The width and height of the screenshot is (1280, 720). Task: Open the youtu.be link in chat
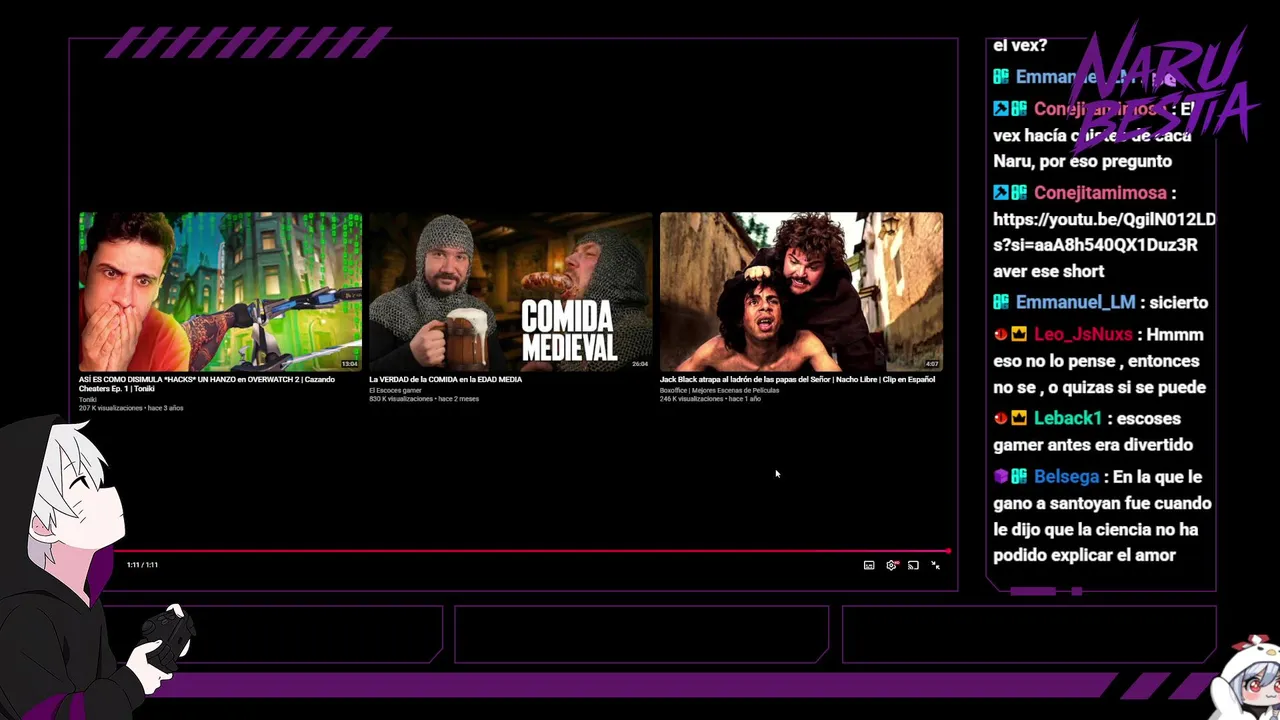[x=1104, y=232]
